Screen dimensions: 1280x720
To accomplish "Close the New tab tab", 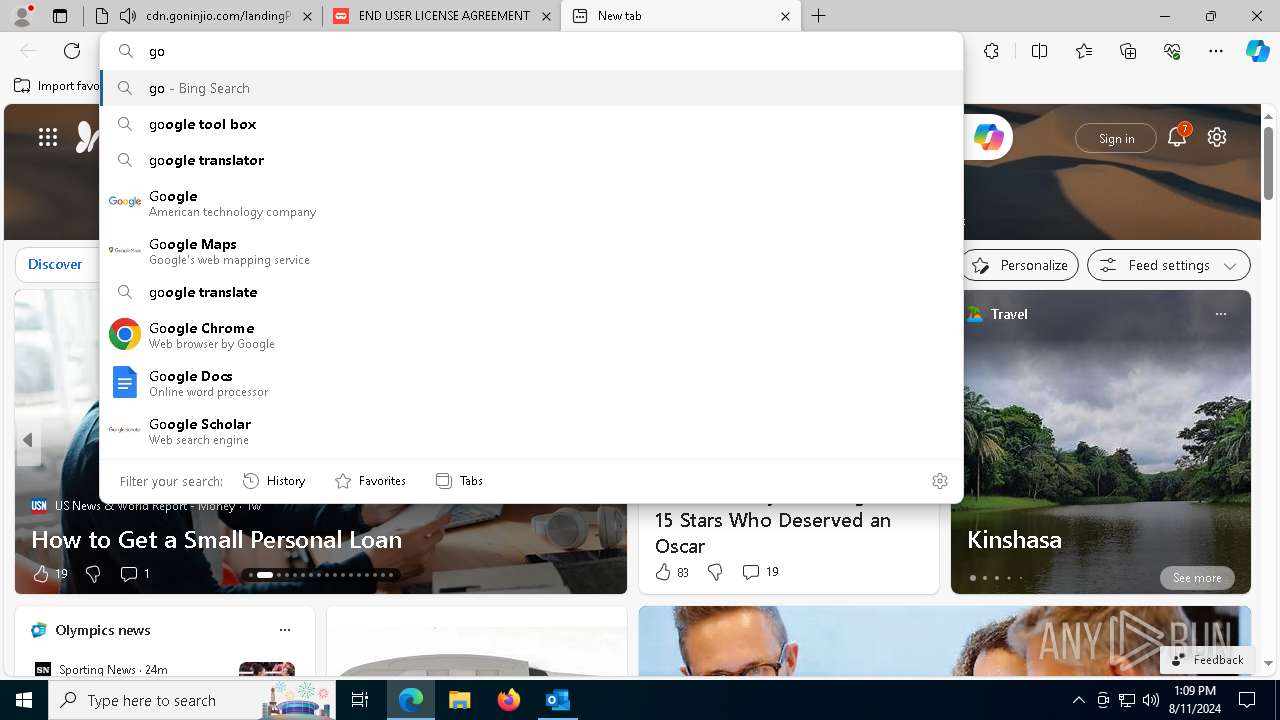I will coord(785,16).
